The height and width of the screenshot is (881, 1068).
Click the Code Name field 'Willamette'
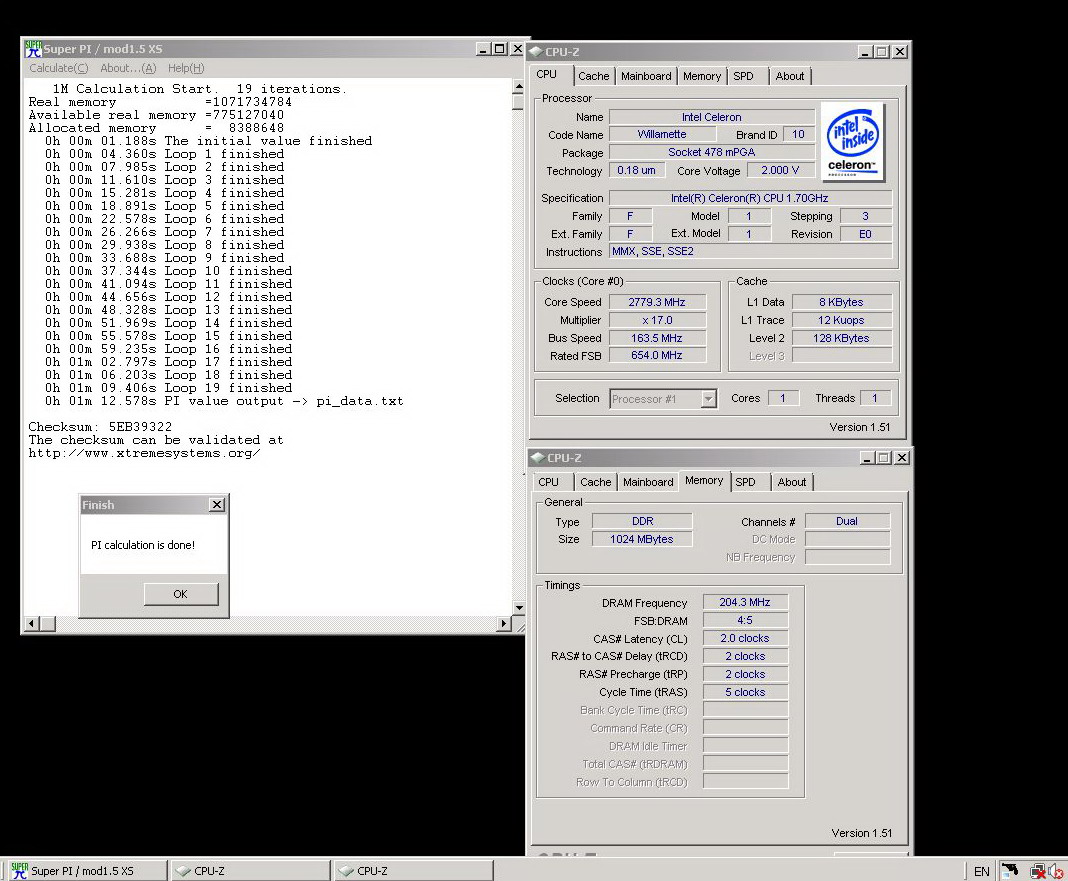pyautogui.click(x=662, y=134)
